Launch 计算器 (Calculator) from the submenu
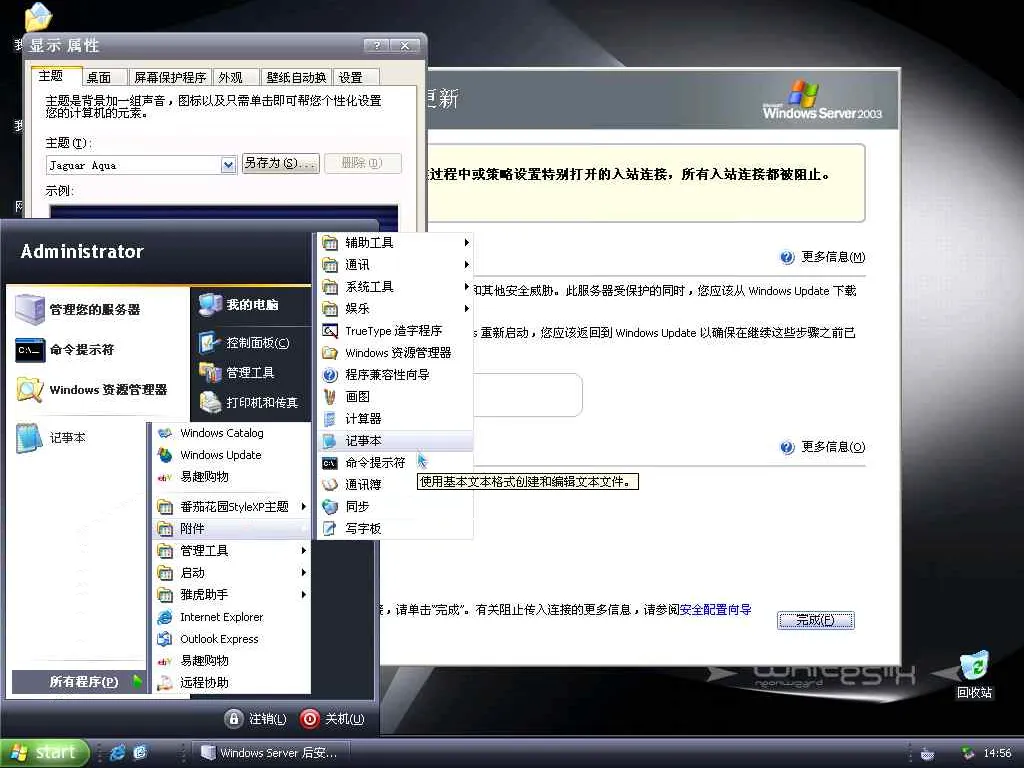This screenshot has width=1024, height=768. click(395, 419)
